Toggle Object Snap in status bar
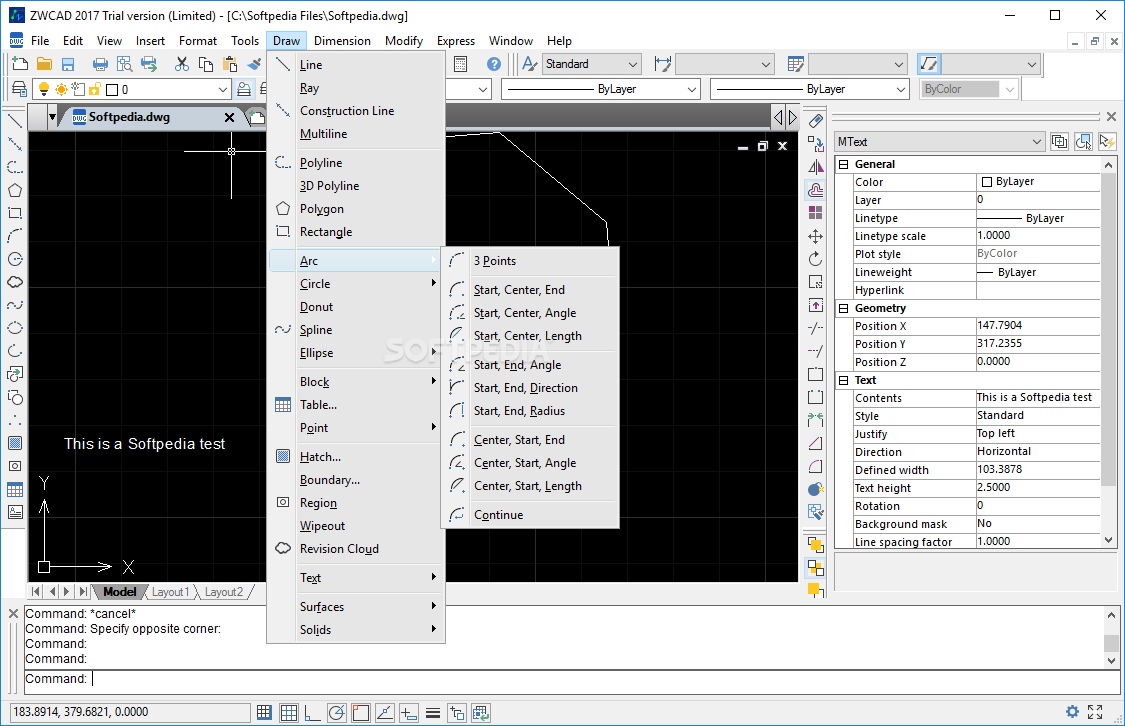 [361, 712]
